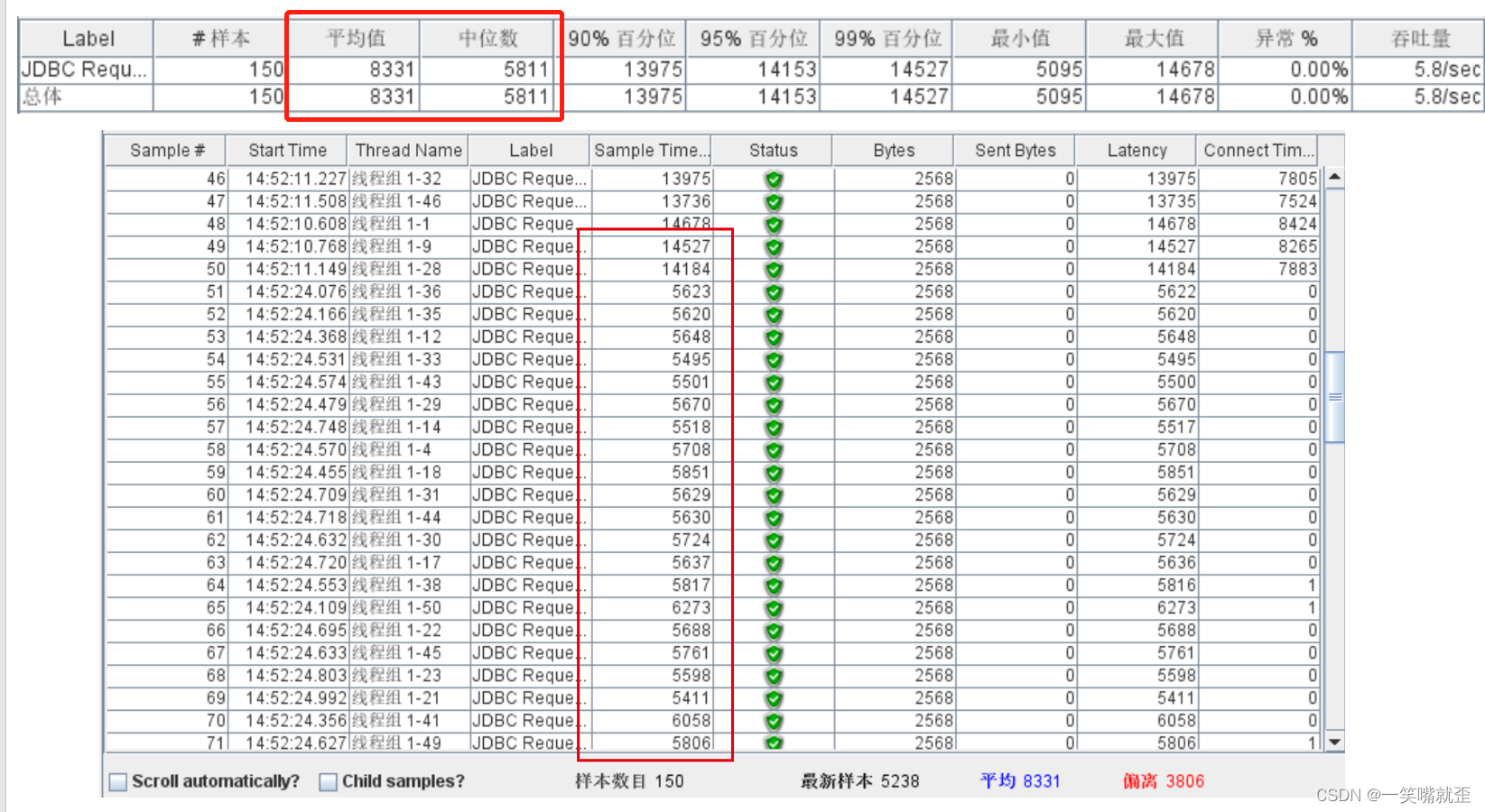Click the green status shield in sample 56 row
Viewport: 1485px width, 812px height.
[774, 405]
